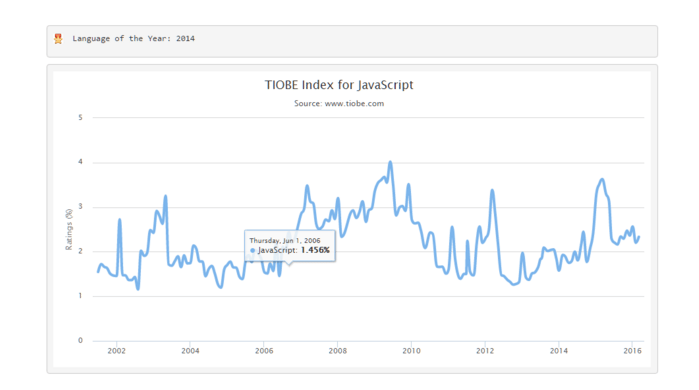Click the award medal icon
The image size is (699, 390).
(x=58, y=39)
